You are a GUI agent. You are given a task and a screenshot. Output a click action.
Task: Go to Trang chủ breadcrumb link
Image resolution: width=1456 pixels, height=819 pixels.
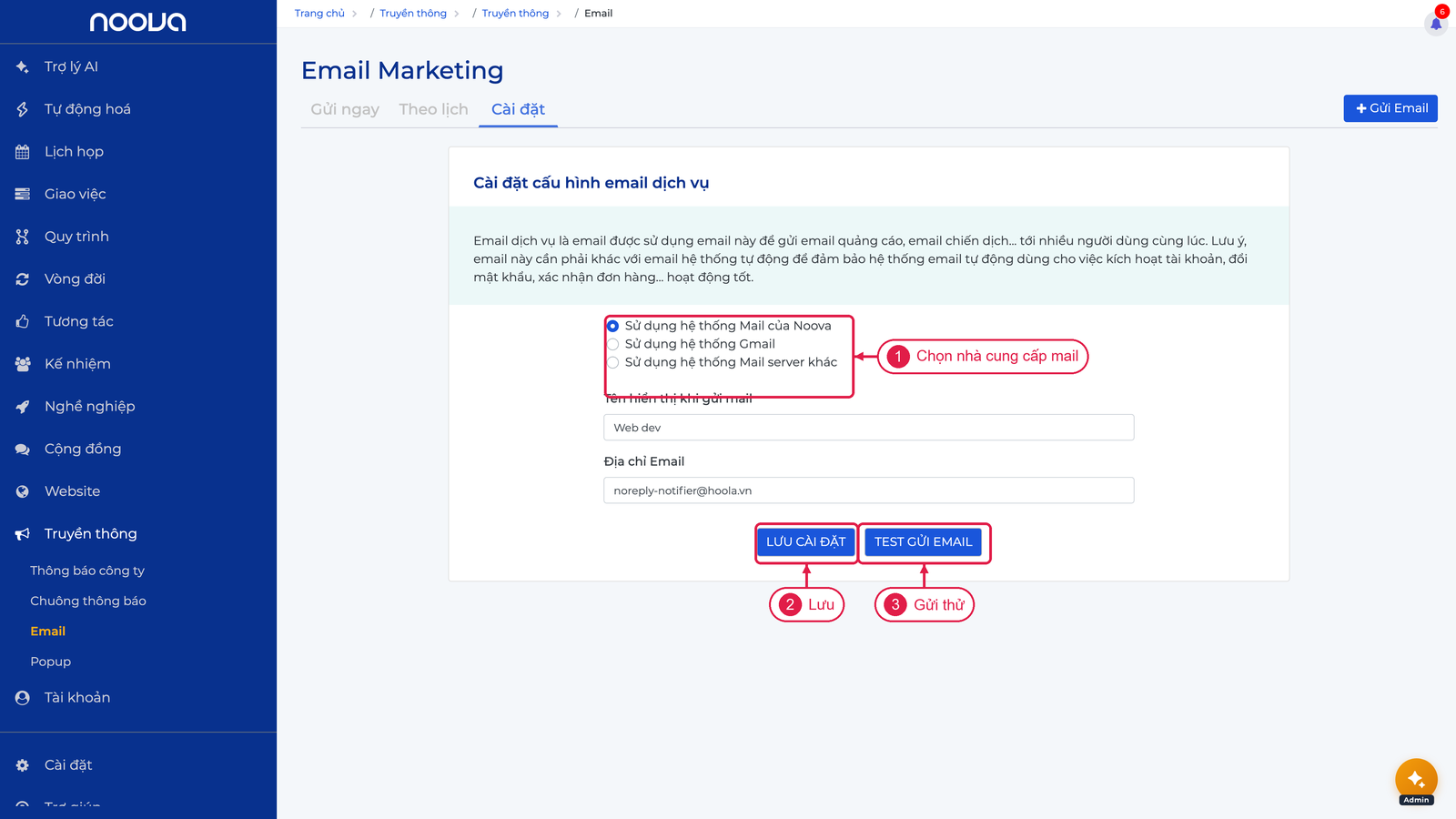[319, 14]
